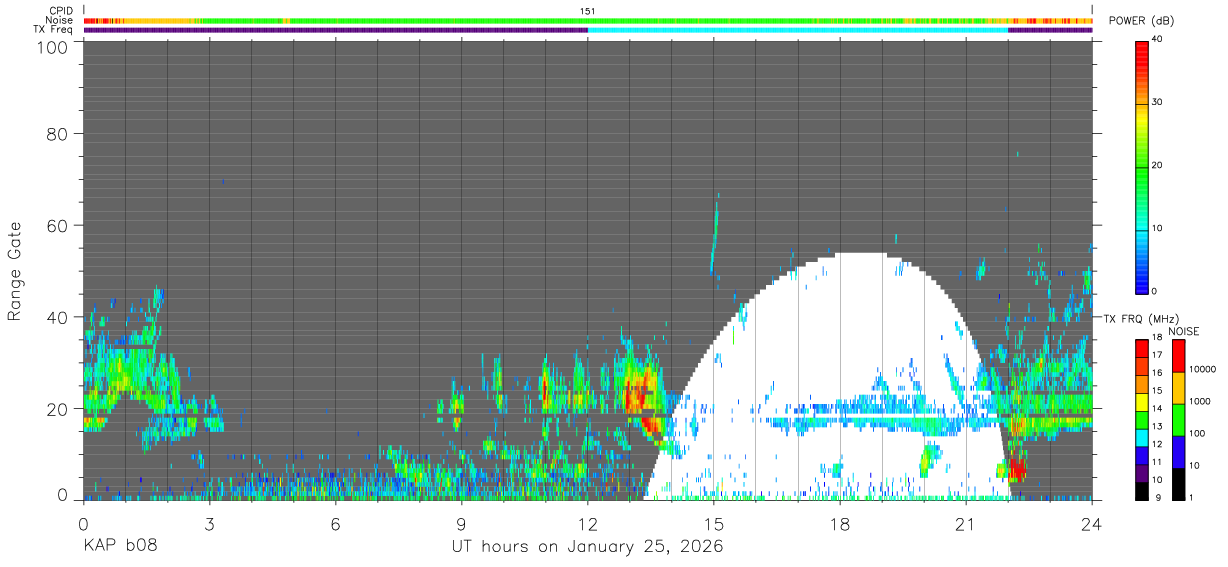
Task: Select the Noise row label at top left
Action: 59,20
